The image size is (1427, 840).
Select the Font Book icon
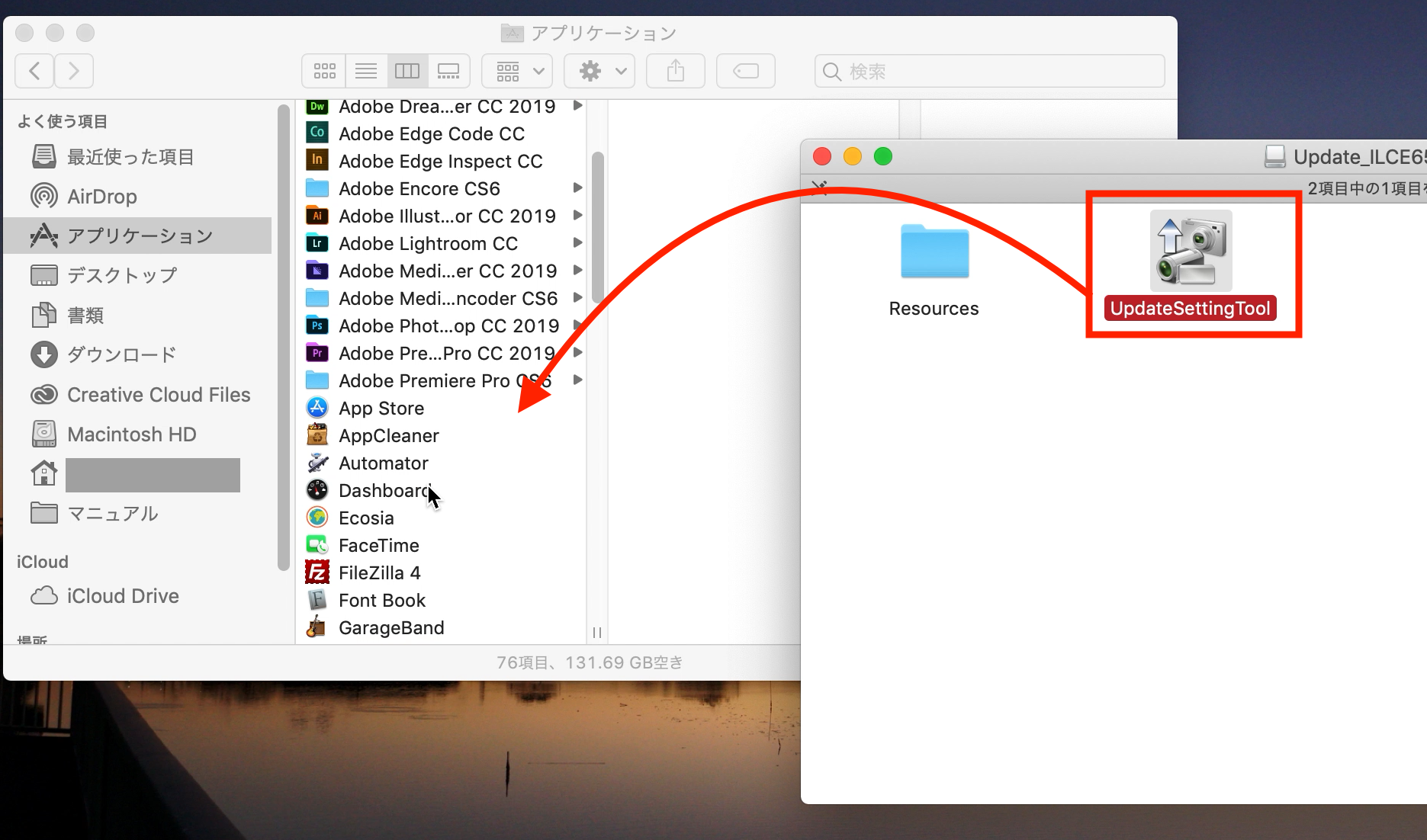[317, 600]
